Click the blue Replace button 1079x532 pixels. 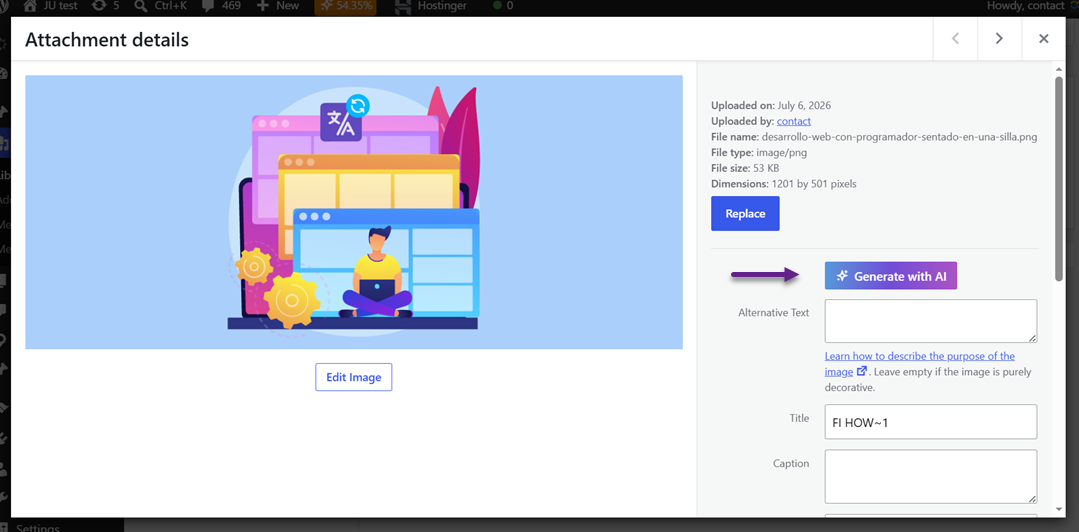pos(745,213)
